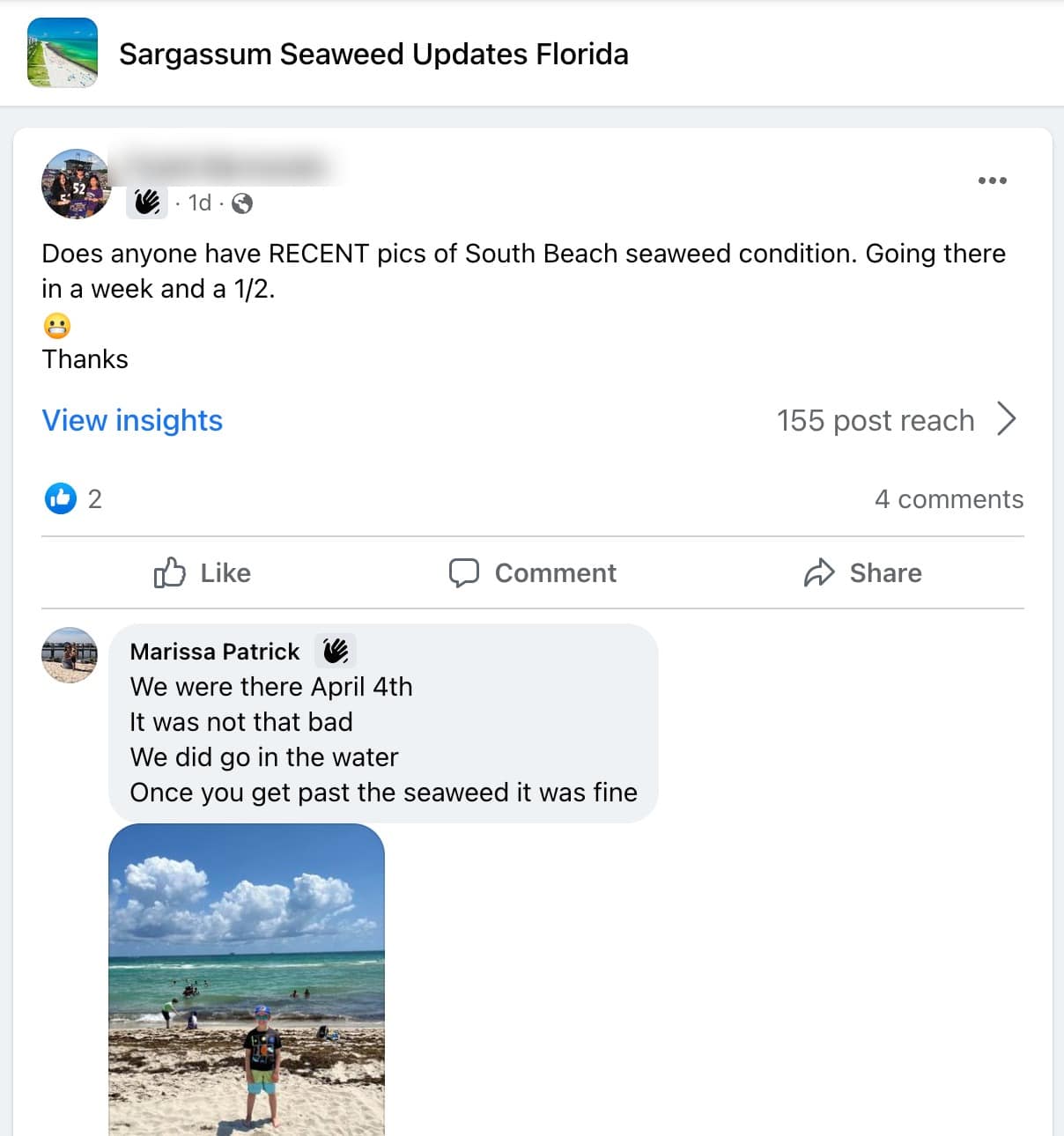
Task: Click the 155 post reach text
Action: 875,421
